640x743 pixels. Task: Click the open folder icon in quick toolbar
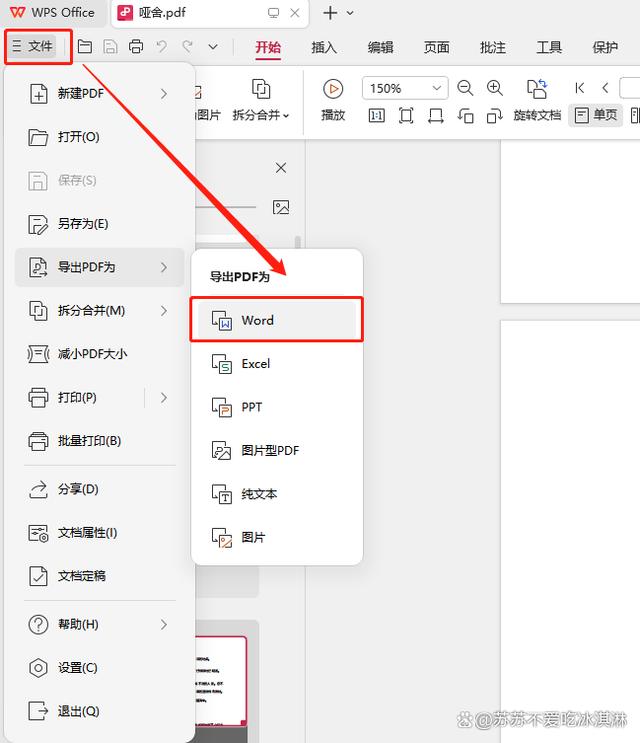click(x=85, y=46)
